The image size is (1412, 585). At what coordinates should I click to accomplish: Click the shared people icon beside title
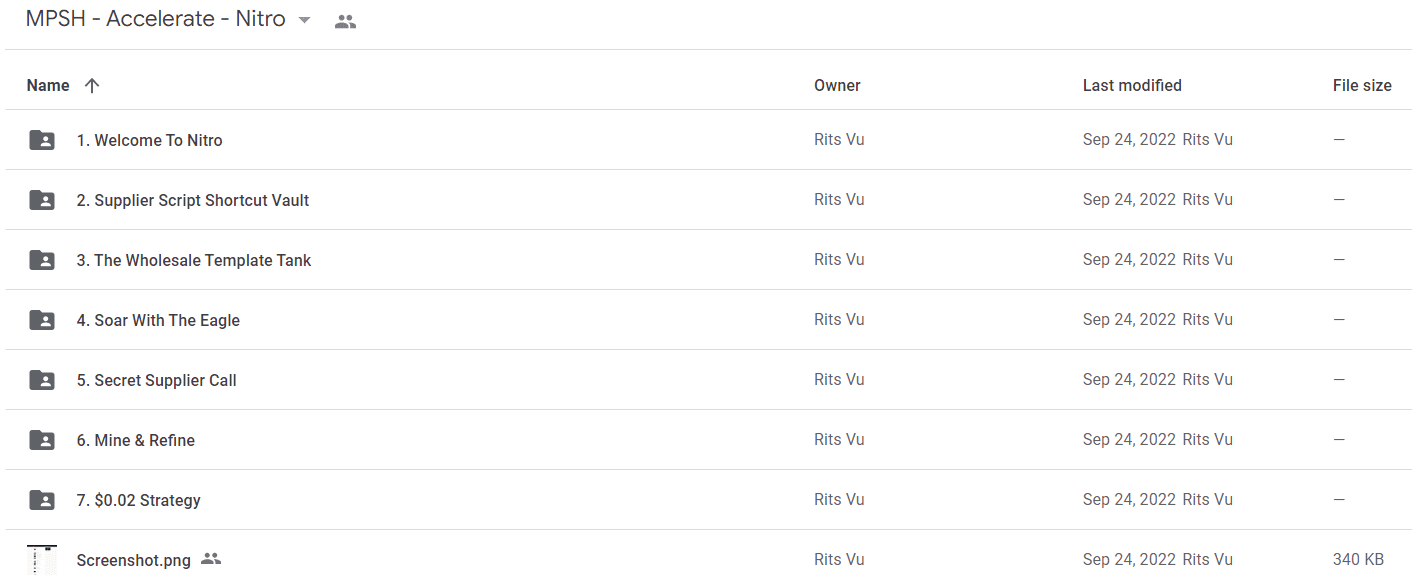pyautogui.click(x=345, y=21)
